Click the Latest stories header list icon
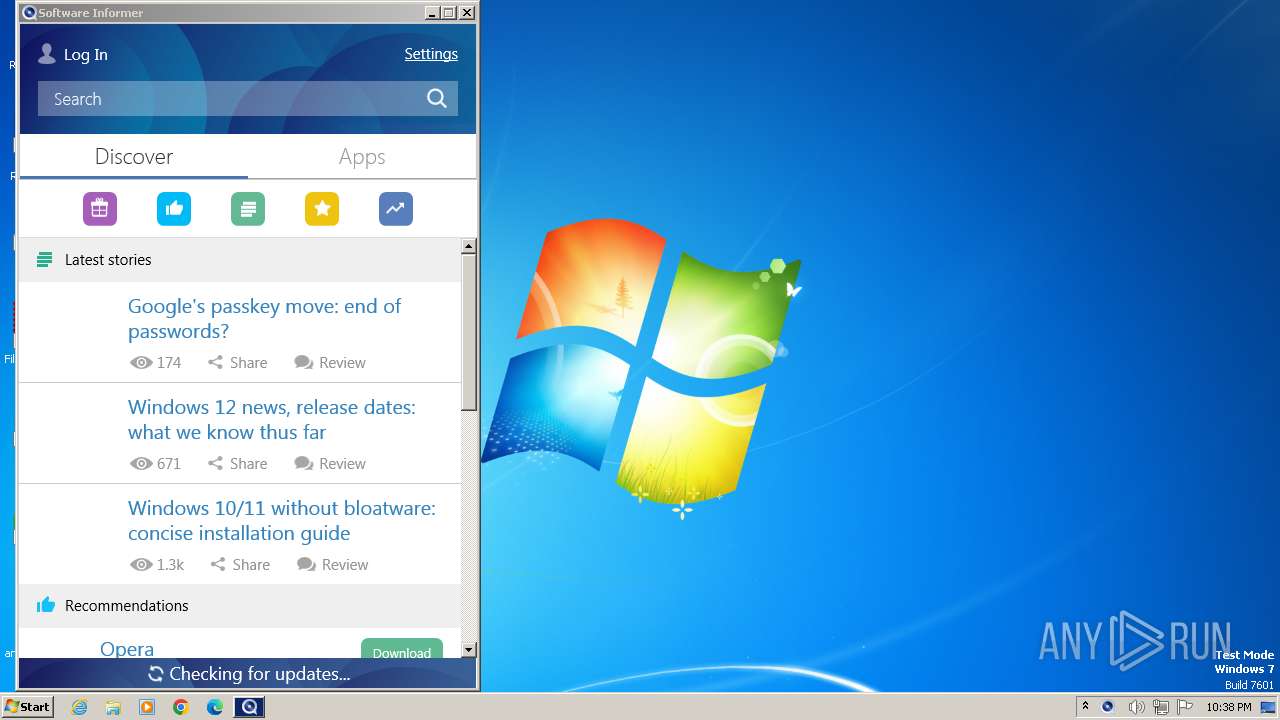Image resolution: width=1280 pixels, height=720 pixels. point(44,260)
